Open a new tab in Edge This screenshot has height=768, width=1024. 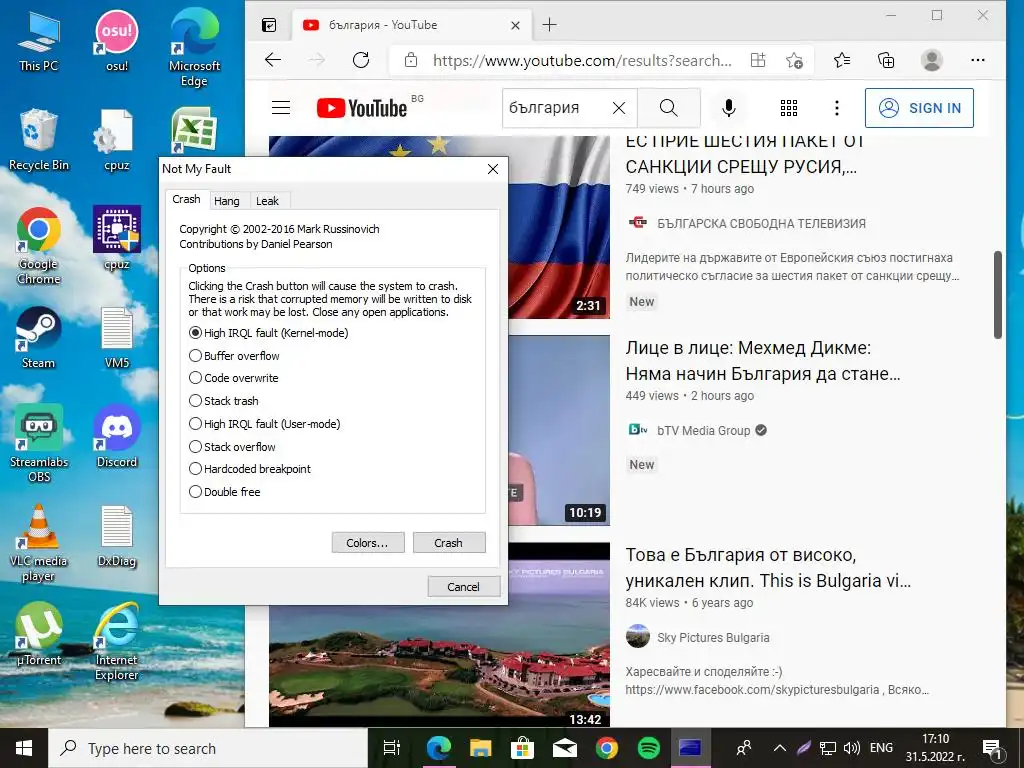click(550, 25)
